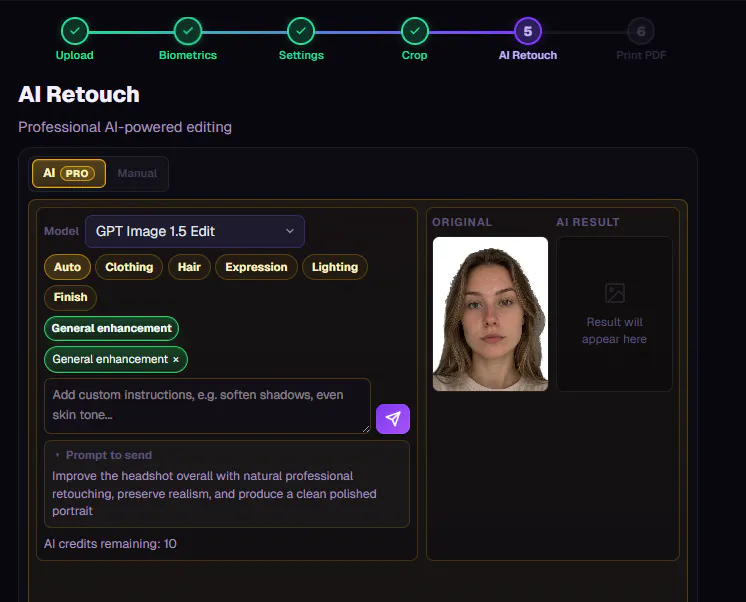Click the Biometrics step label
This screenshot has width=746, height=602.
coord(188,55)
